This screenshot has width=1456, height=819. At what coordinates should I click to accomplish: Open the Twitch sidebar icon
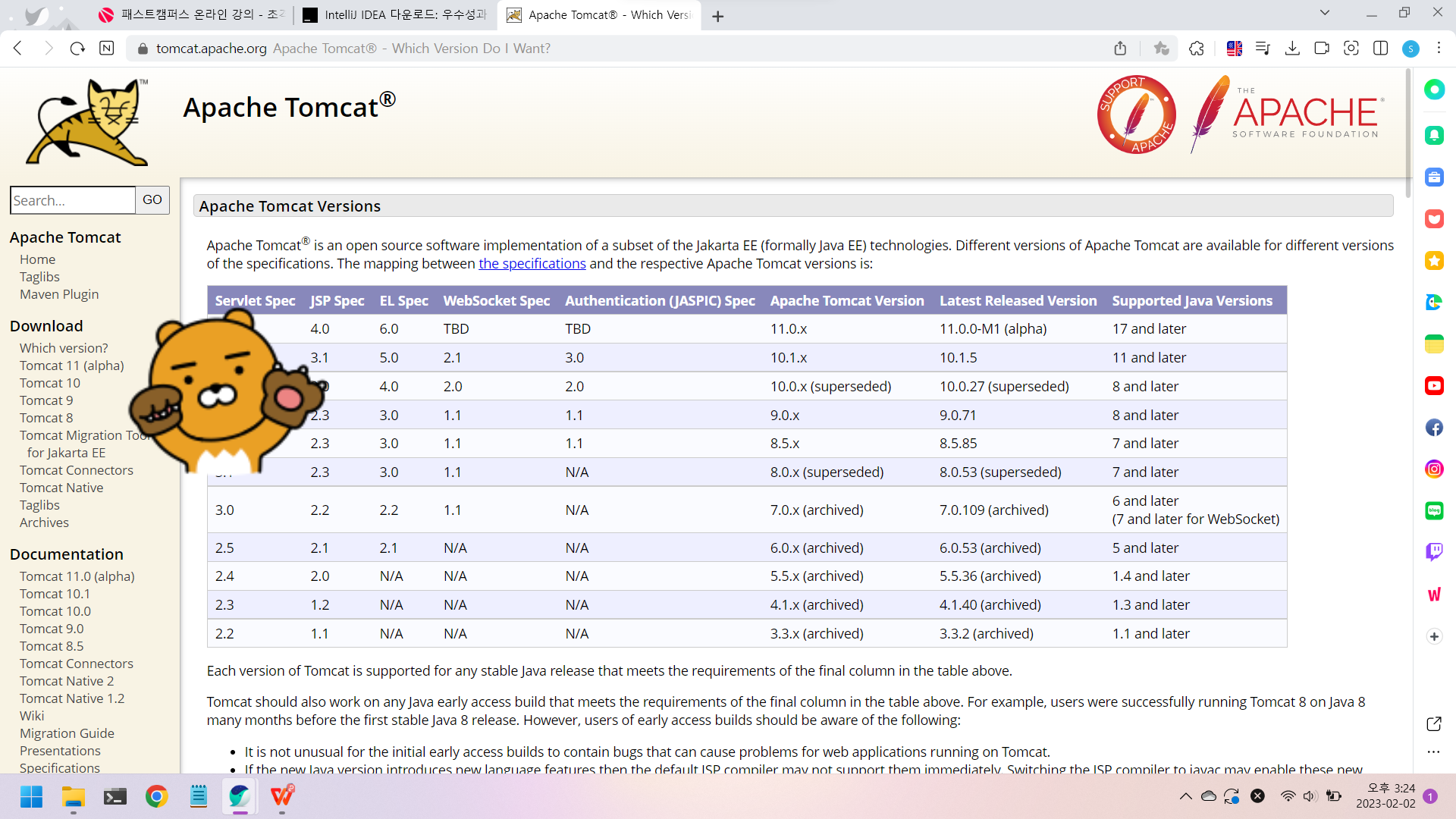1434,552
